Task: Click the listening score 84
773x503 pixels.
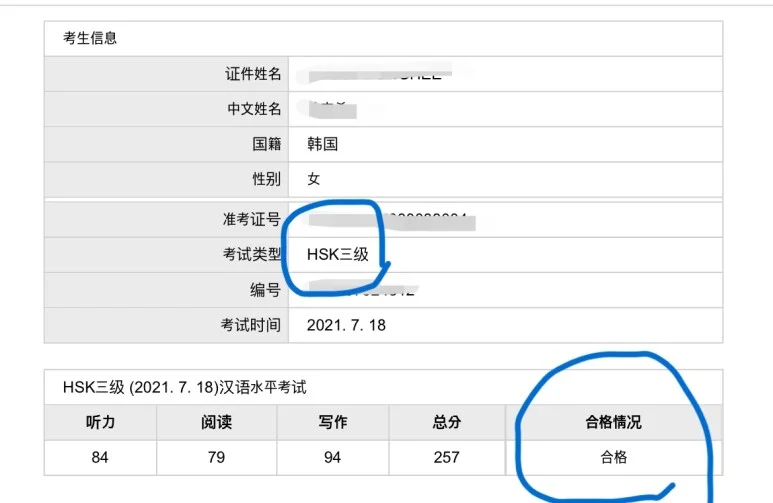Action: click(x=101, y=457)
